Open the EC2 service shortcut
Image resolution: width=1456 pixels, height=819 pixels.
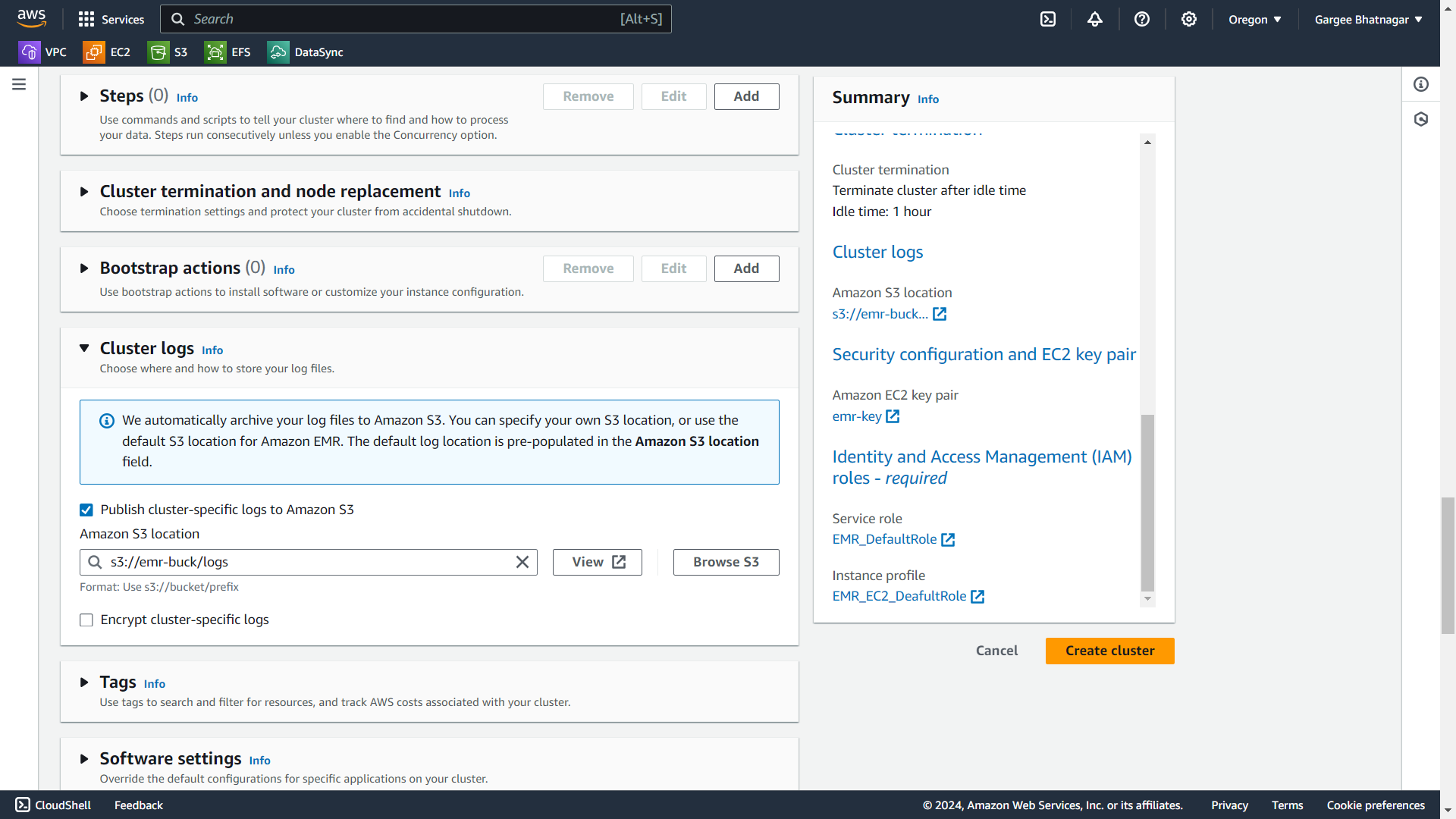click(107, 52)
